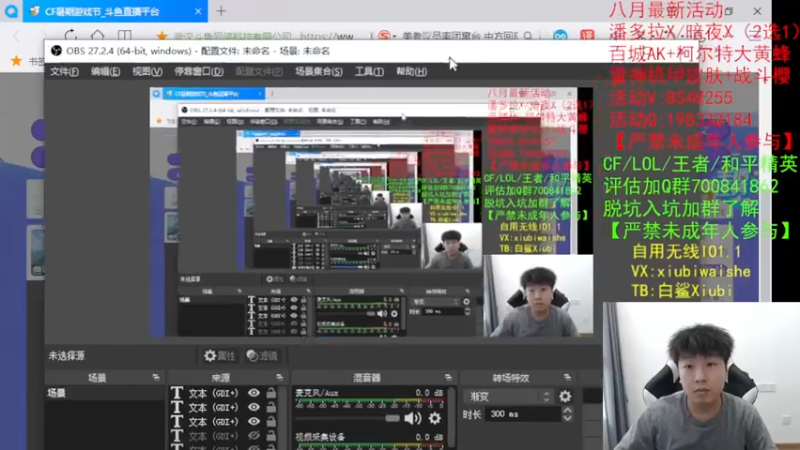Reload the browser page
Viewport: 800px width, 450px height.
(70, 35)
